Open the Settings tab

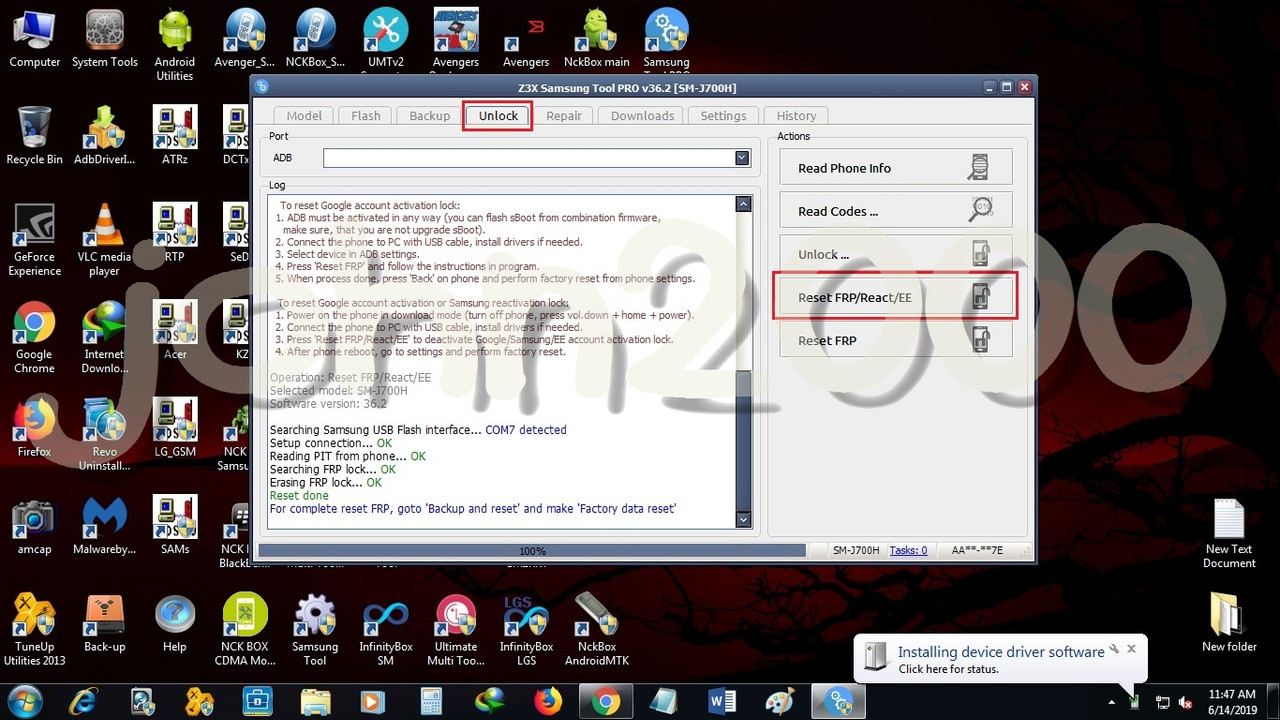click(723, 116)
